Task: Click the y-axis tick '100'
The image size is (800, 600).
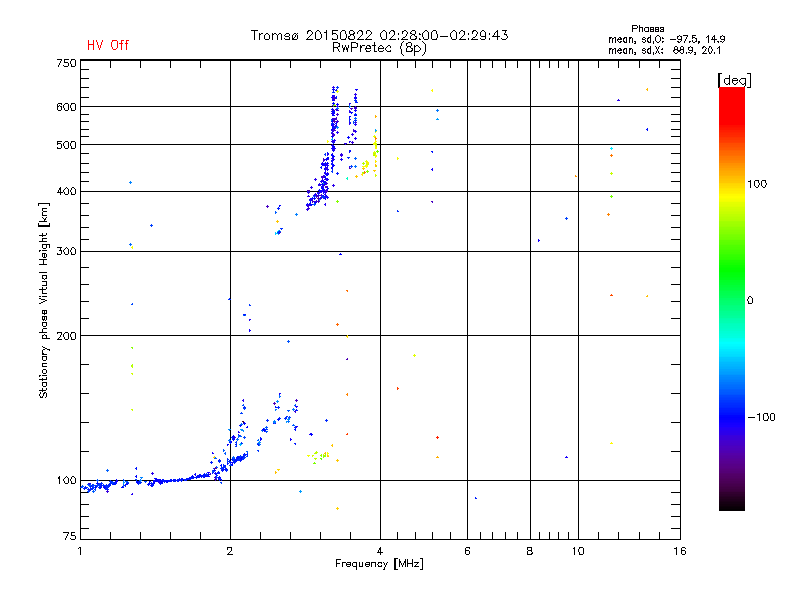Action: coord(66,481)
